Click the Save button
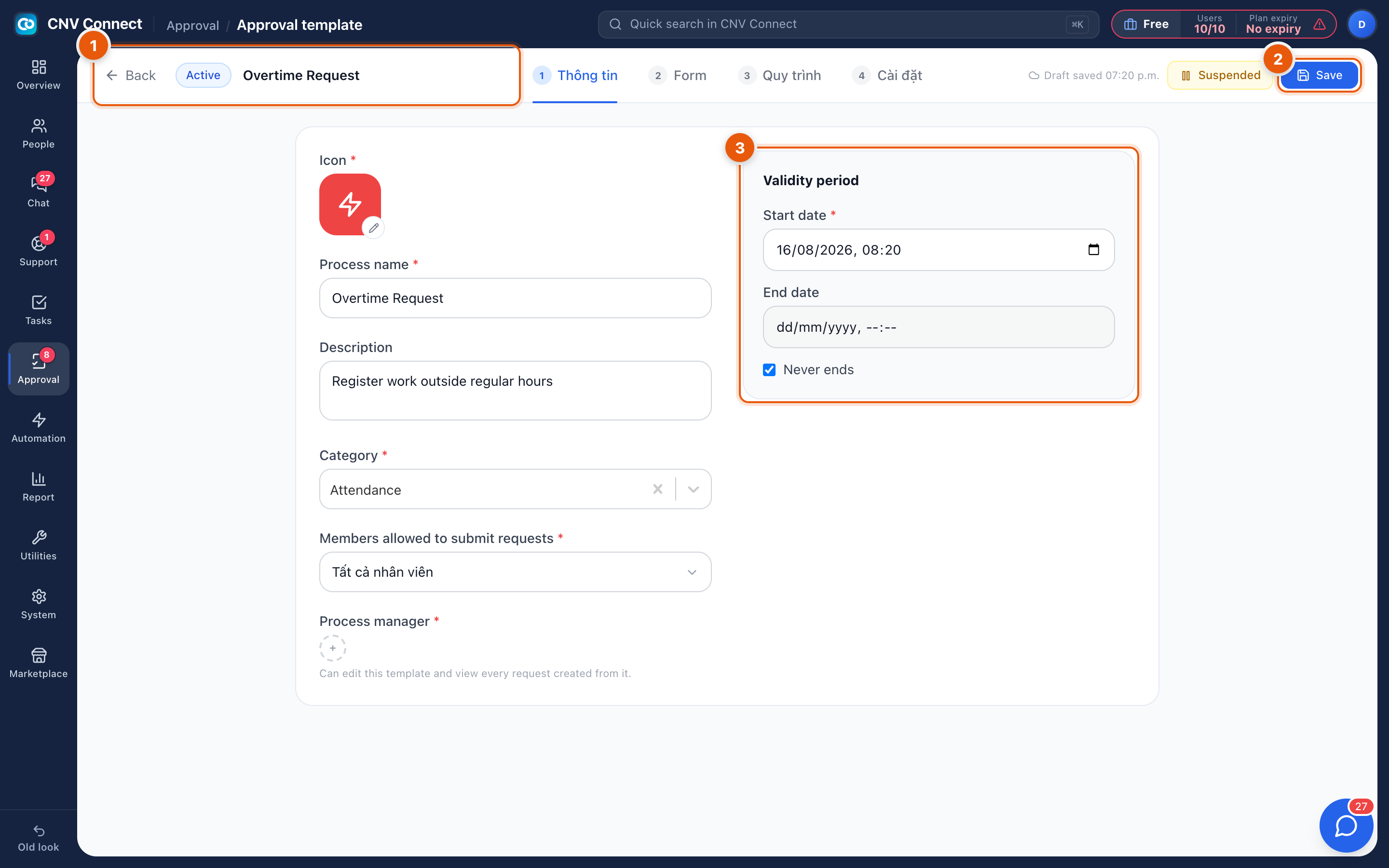Screen dimensions: 1389x868 coord(1319,75)
